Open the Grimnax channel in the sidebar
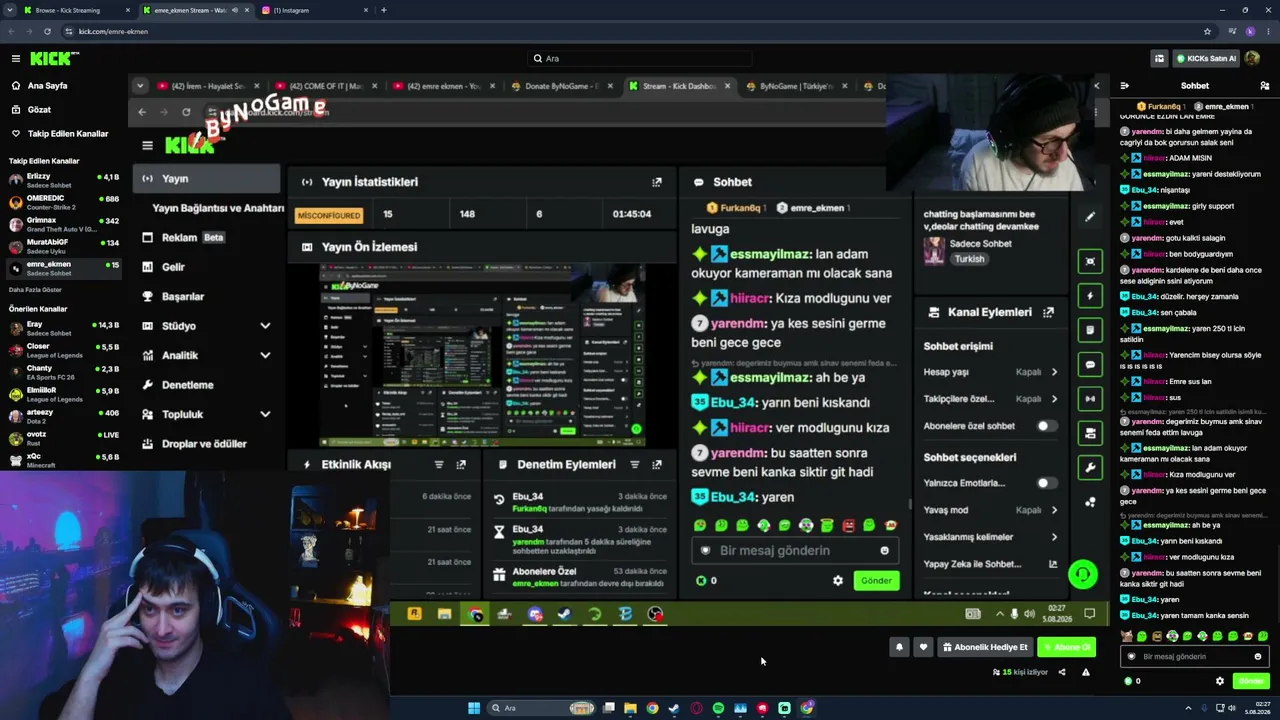1280x720 pixels. (x=63, y=224)
